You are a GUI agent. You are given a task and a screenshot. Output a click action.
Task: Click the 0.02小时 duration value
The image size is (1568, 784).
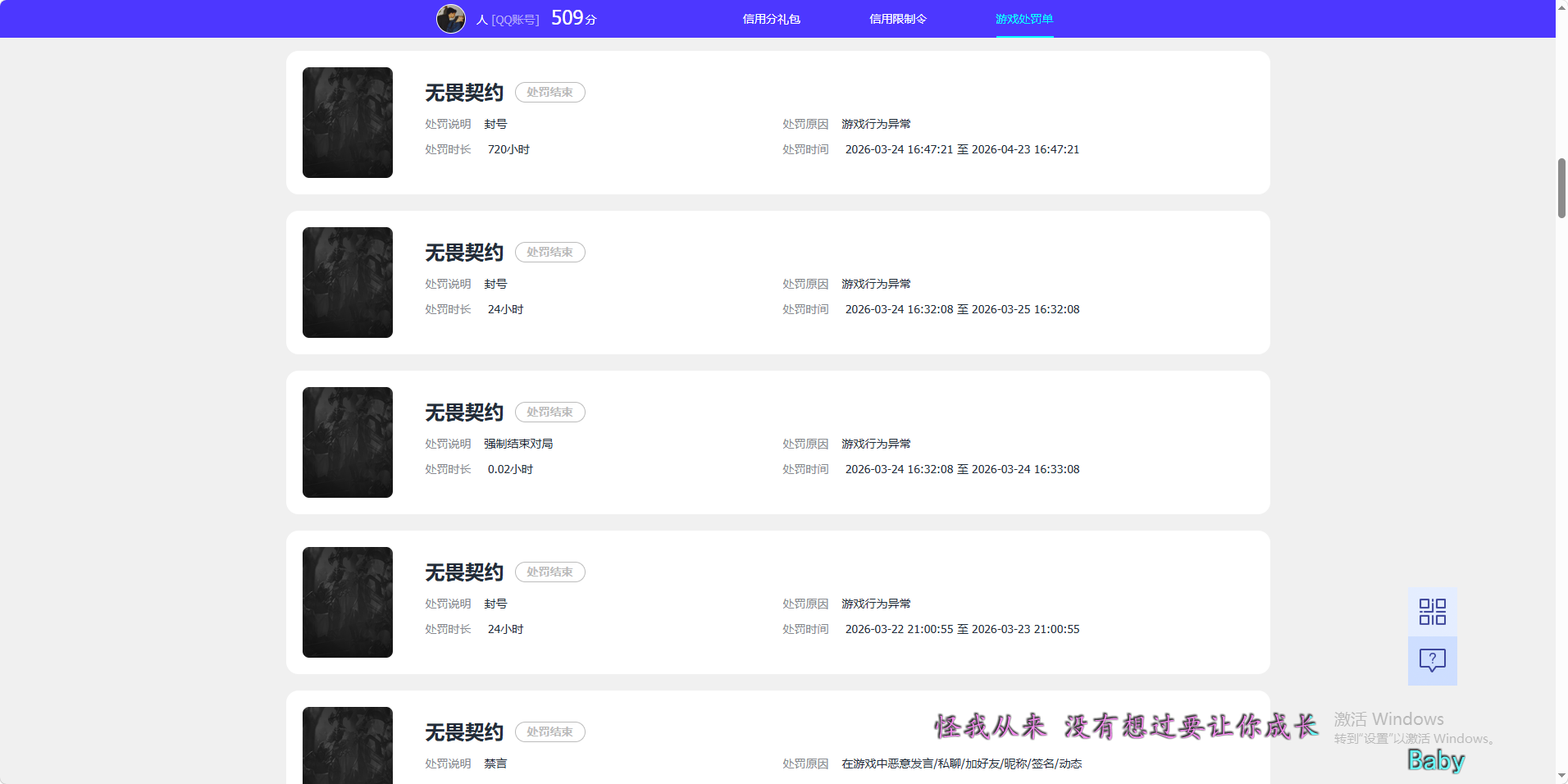point(510,469)
